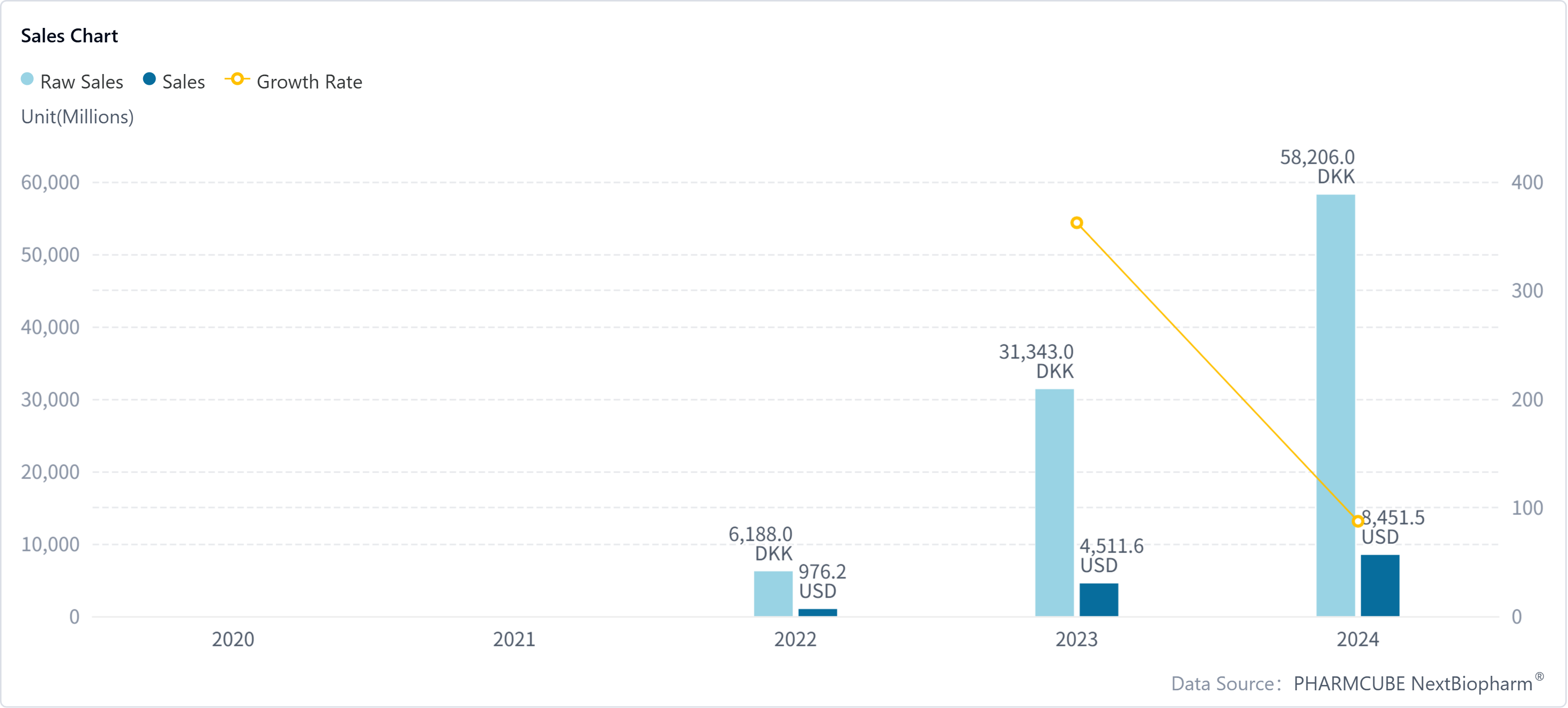Click the 2024 dark blue Sales bar
The height and width of the screenshot is (708, 1568).
[x=1379, y=585]
